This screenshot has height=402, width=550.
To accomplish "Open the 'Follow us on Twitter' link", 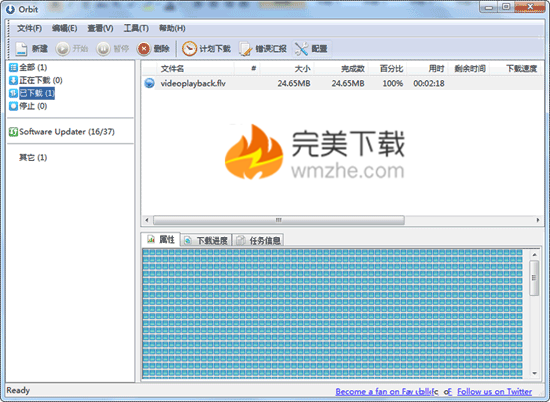I will pyautogui.click(x=495, y=391).
